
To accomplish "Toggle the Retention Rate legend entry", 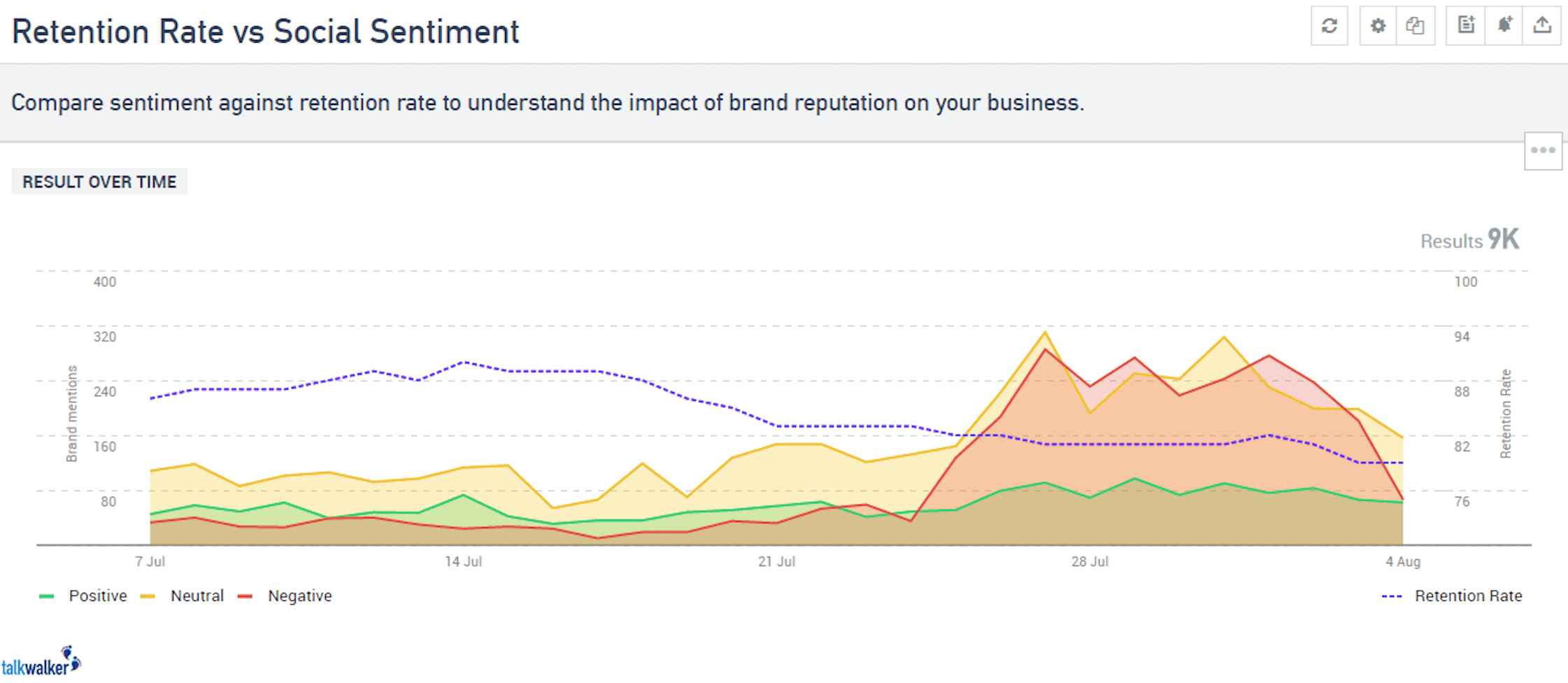I will tap(1467, 596).
